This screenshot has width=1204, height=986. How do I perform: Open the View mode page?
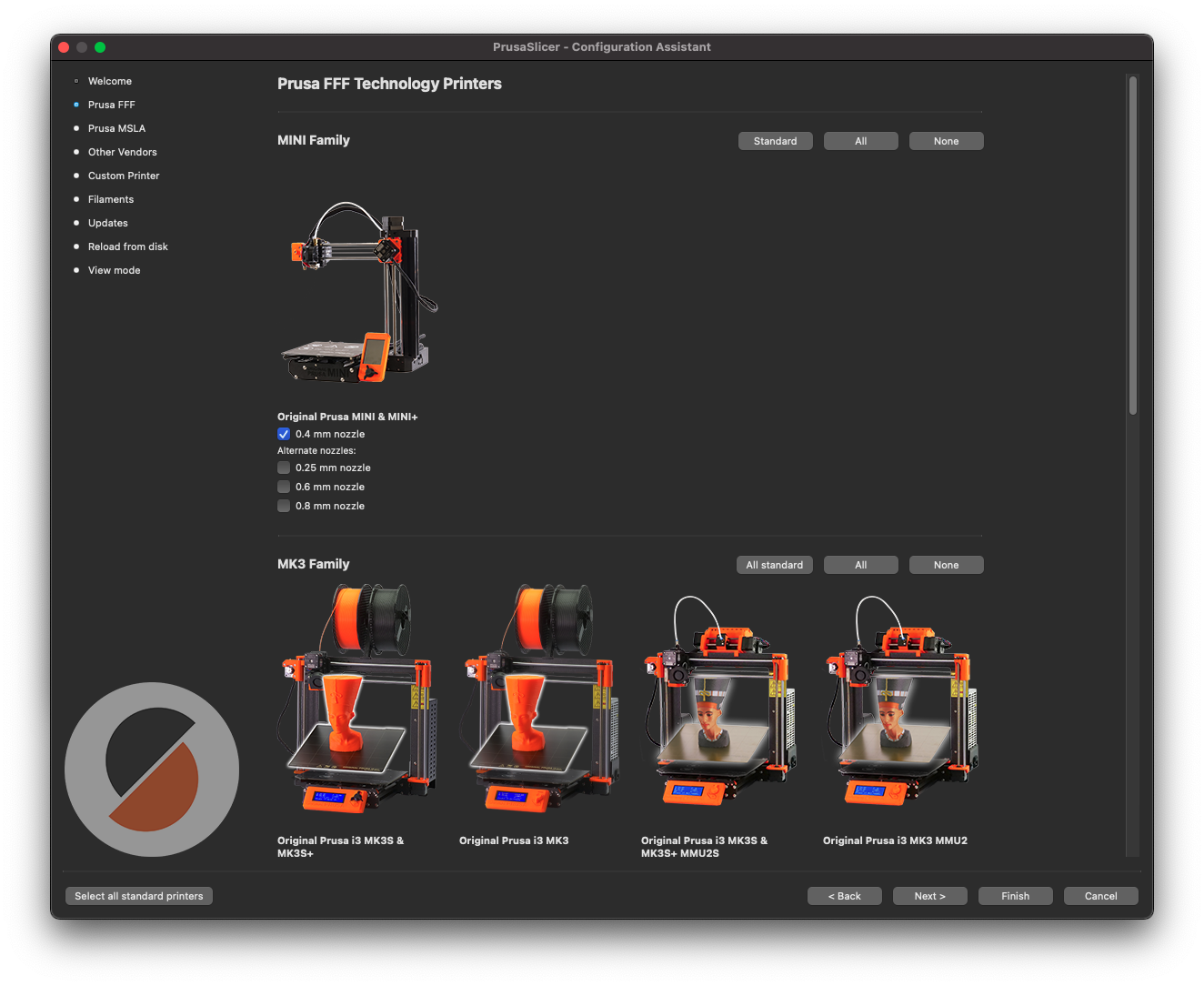click(115, 270)
